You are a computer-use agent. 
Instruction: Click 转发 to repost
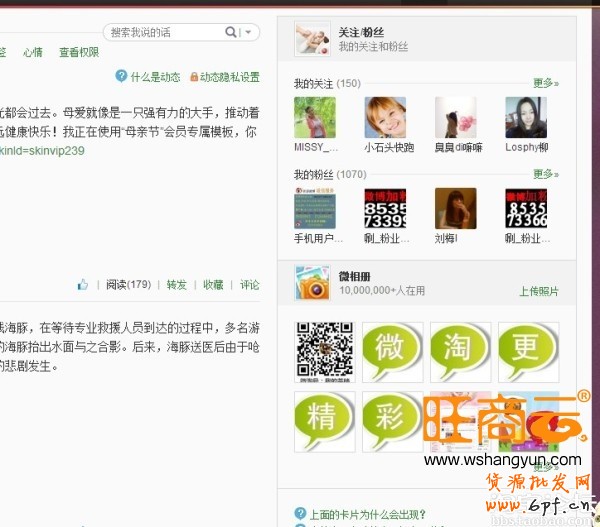point(177,285)
